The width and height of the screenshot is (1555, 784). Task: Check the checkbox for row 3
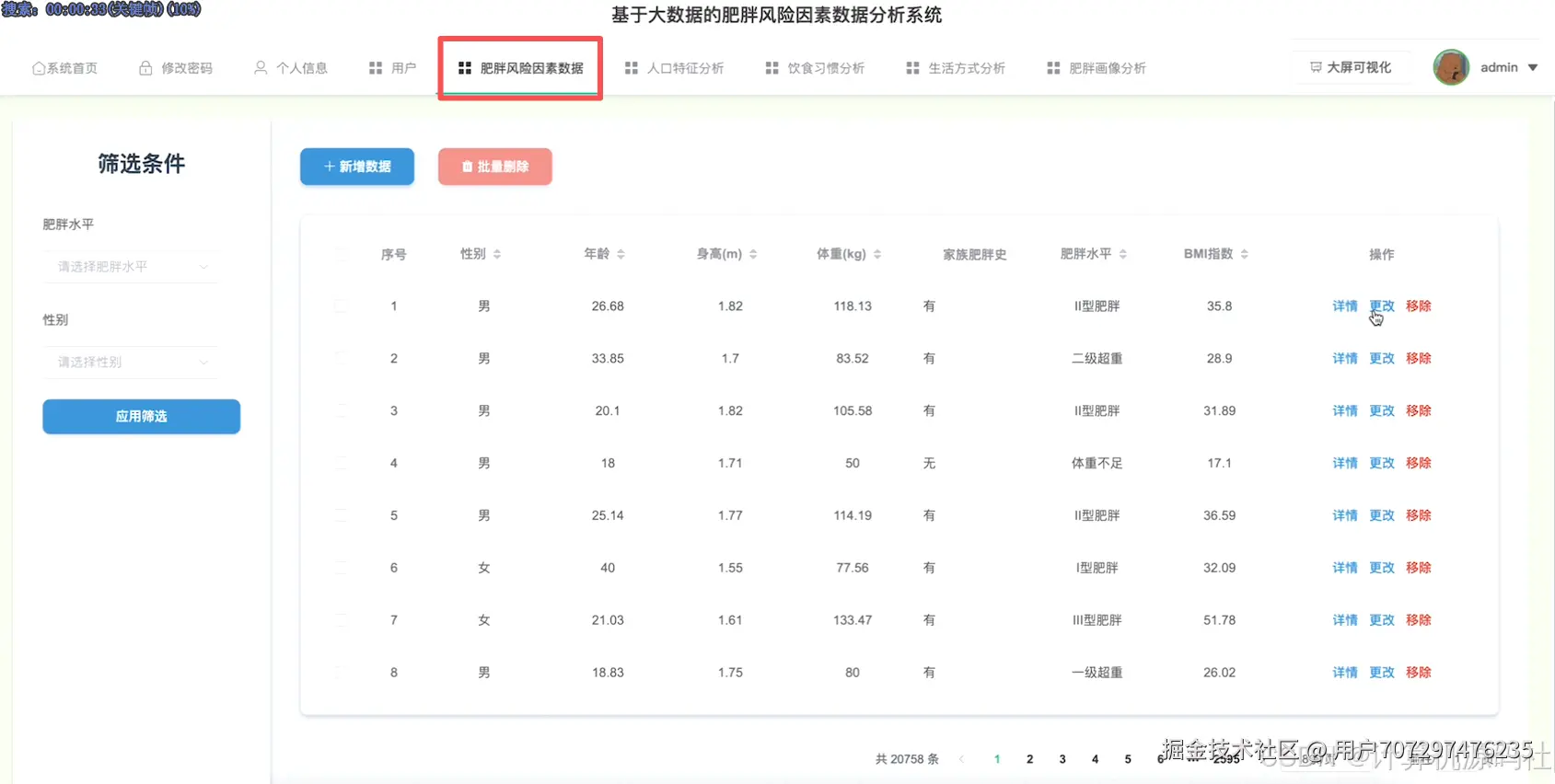click(x=341, y=411)
